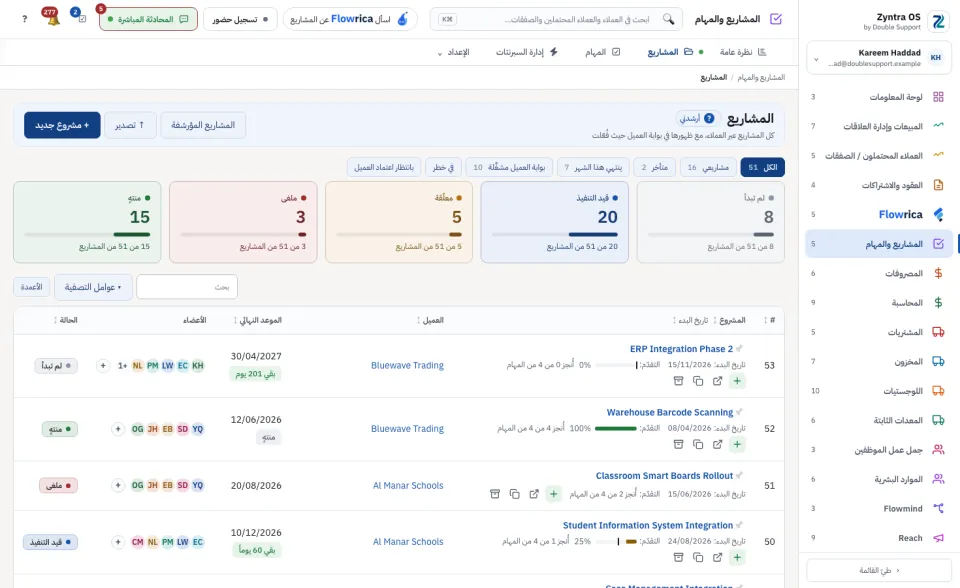This screenshot has height=588, width=960.
Task: Click green plus under Warehouse Barcode Scanning
Action: (x=737, y=444)
